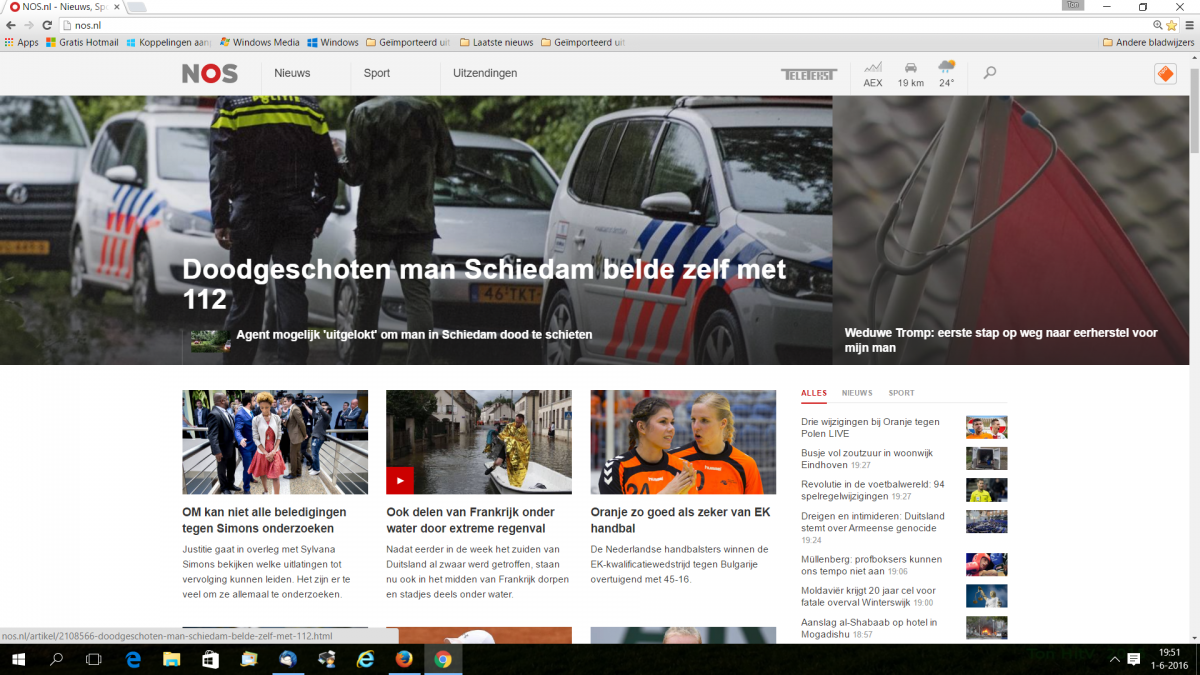Click the orange NPO icon button
The width and height of the screenshot is (1200, 675).
pos(1165,74)
